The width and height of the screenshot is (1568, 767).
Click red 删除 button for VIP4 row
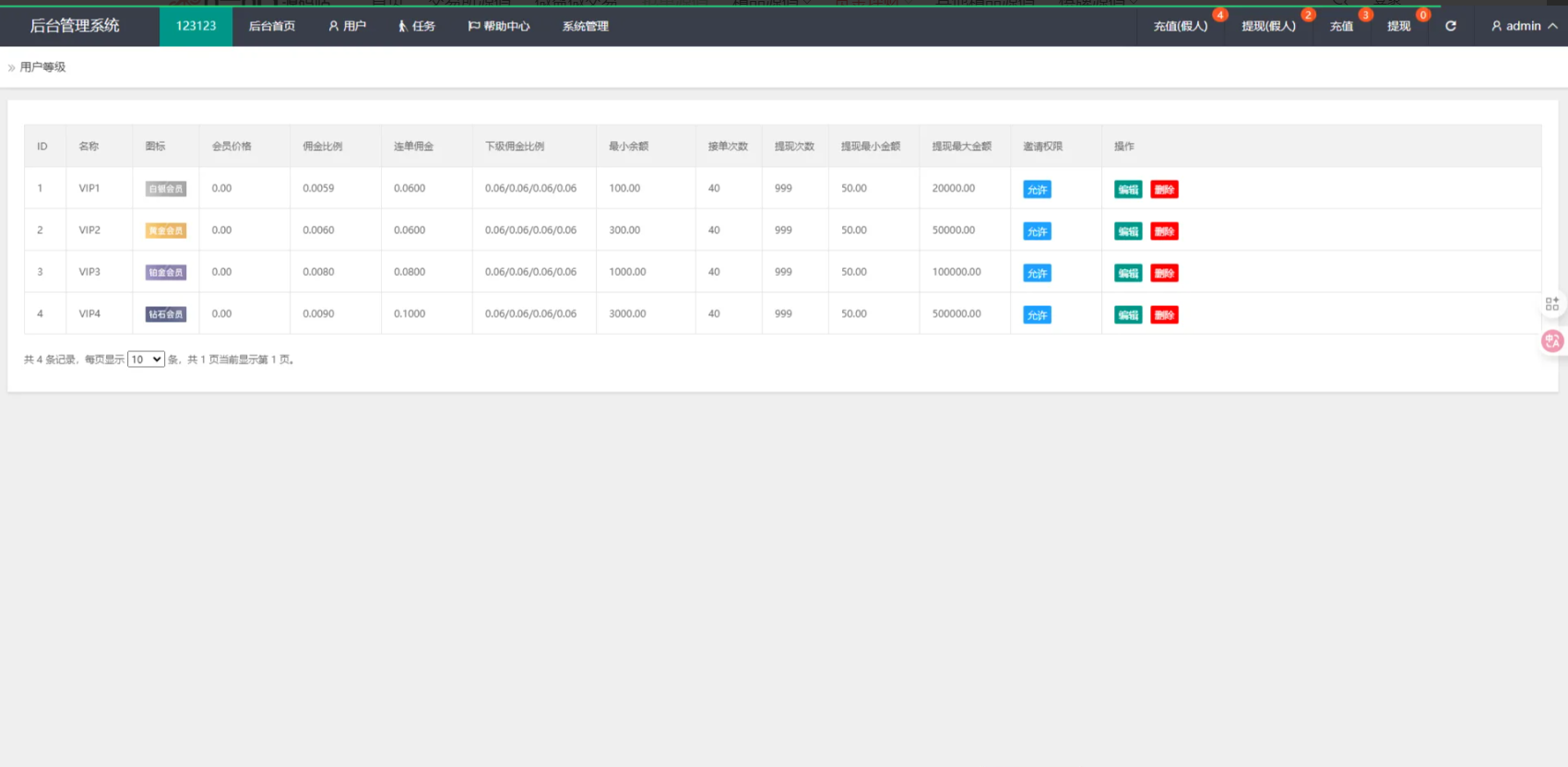coord(1164,315)
